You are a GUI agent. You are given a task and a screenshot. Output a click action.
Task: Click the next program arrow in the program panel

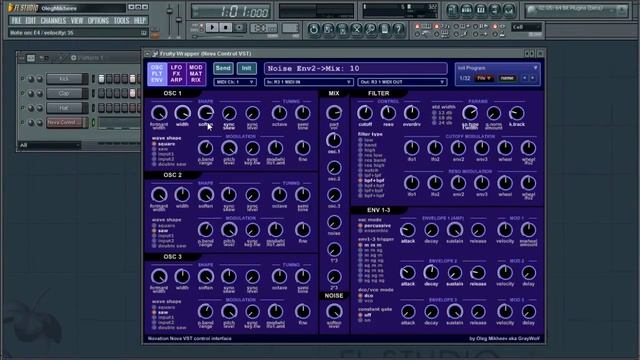tap(533, 78)
